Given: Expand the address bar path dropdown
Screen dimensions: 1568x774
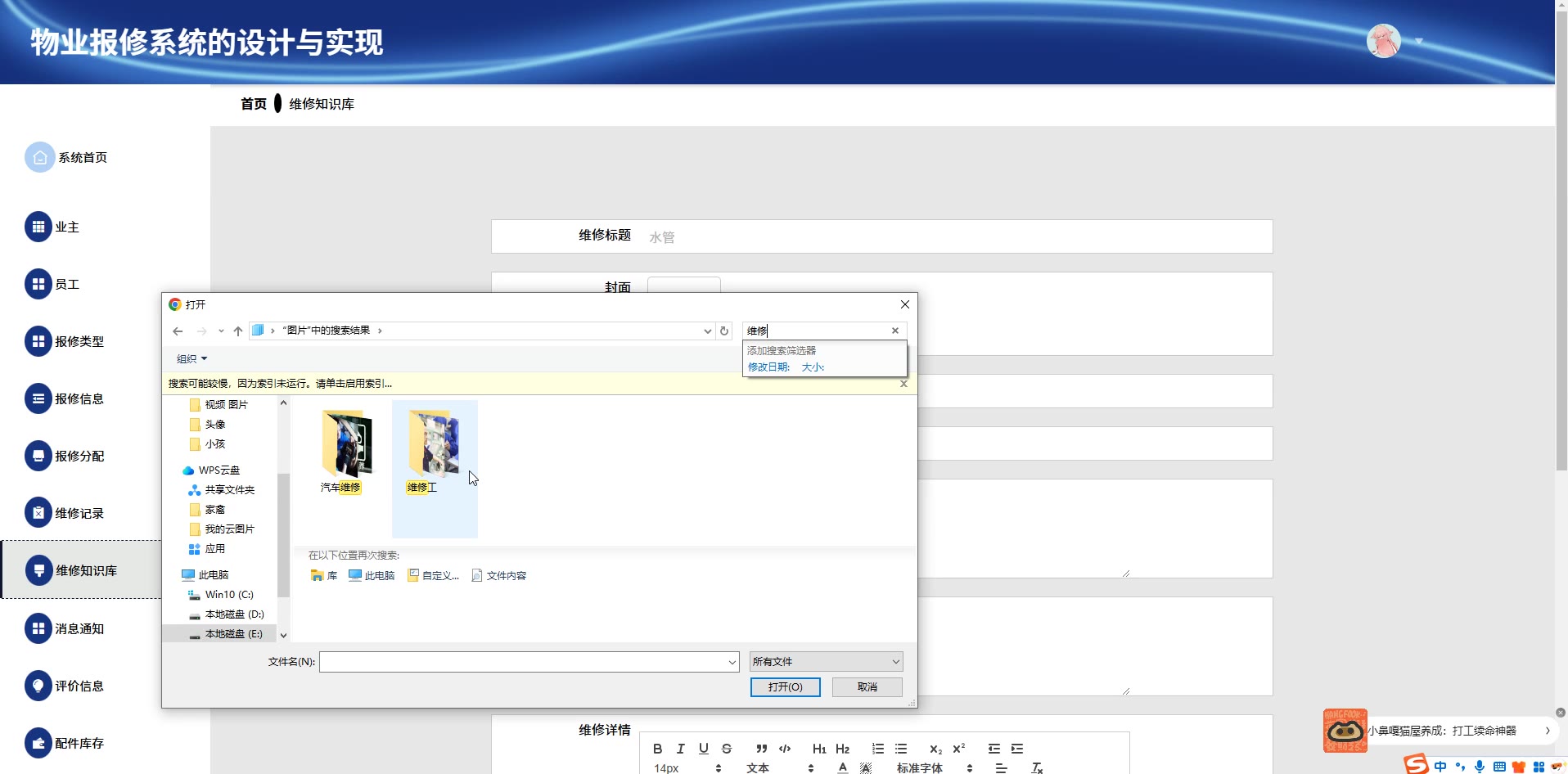Looking at the screenshot, I should tap(707, 331).
